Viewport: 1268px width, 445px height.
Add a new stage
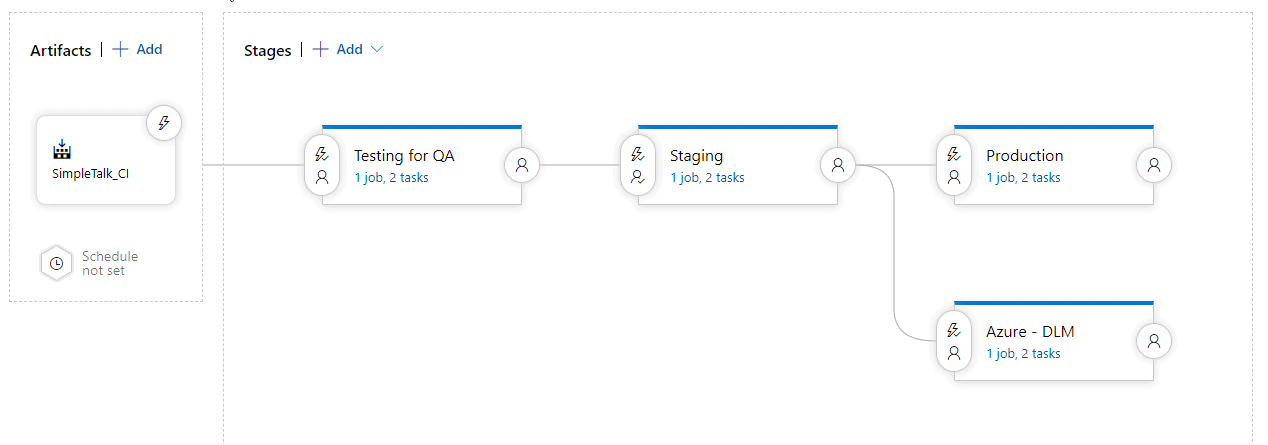338,49
